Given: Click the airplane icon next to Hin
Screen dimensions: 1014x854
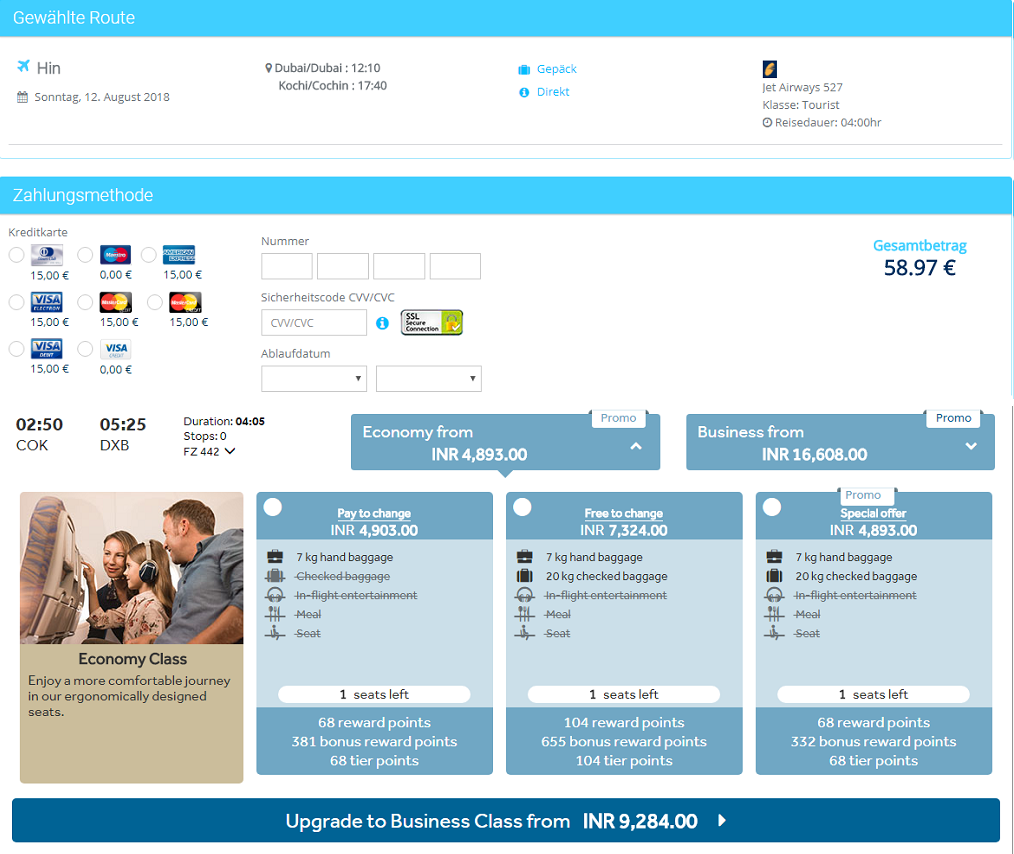Looking at the screenshot, I should pos(23,66).
